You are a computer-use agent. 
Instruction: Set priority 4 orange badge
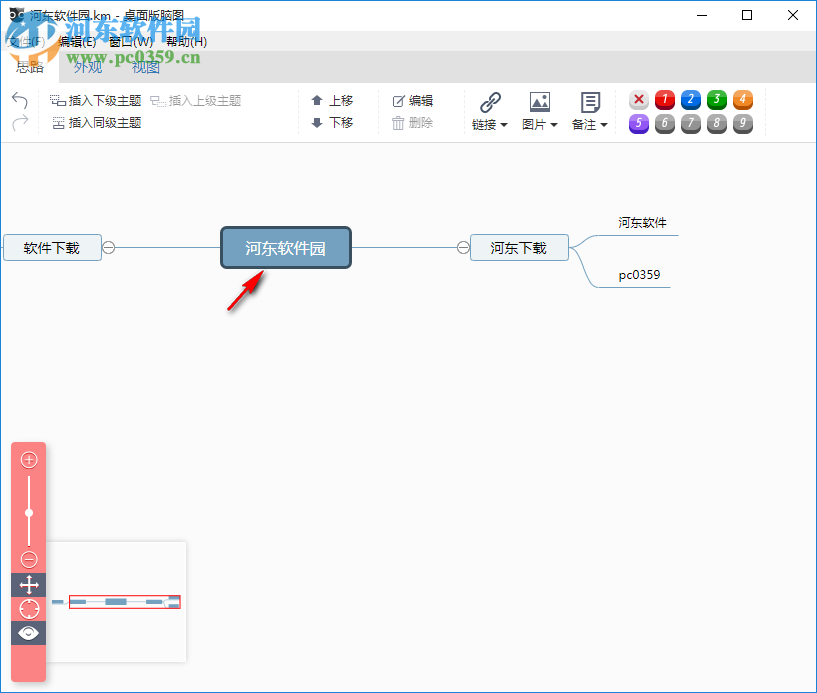pos(743,100)
